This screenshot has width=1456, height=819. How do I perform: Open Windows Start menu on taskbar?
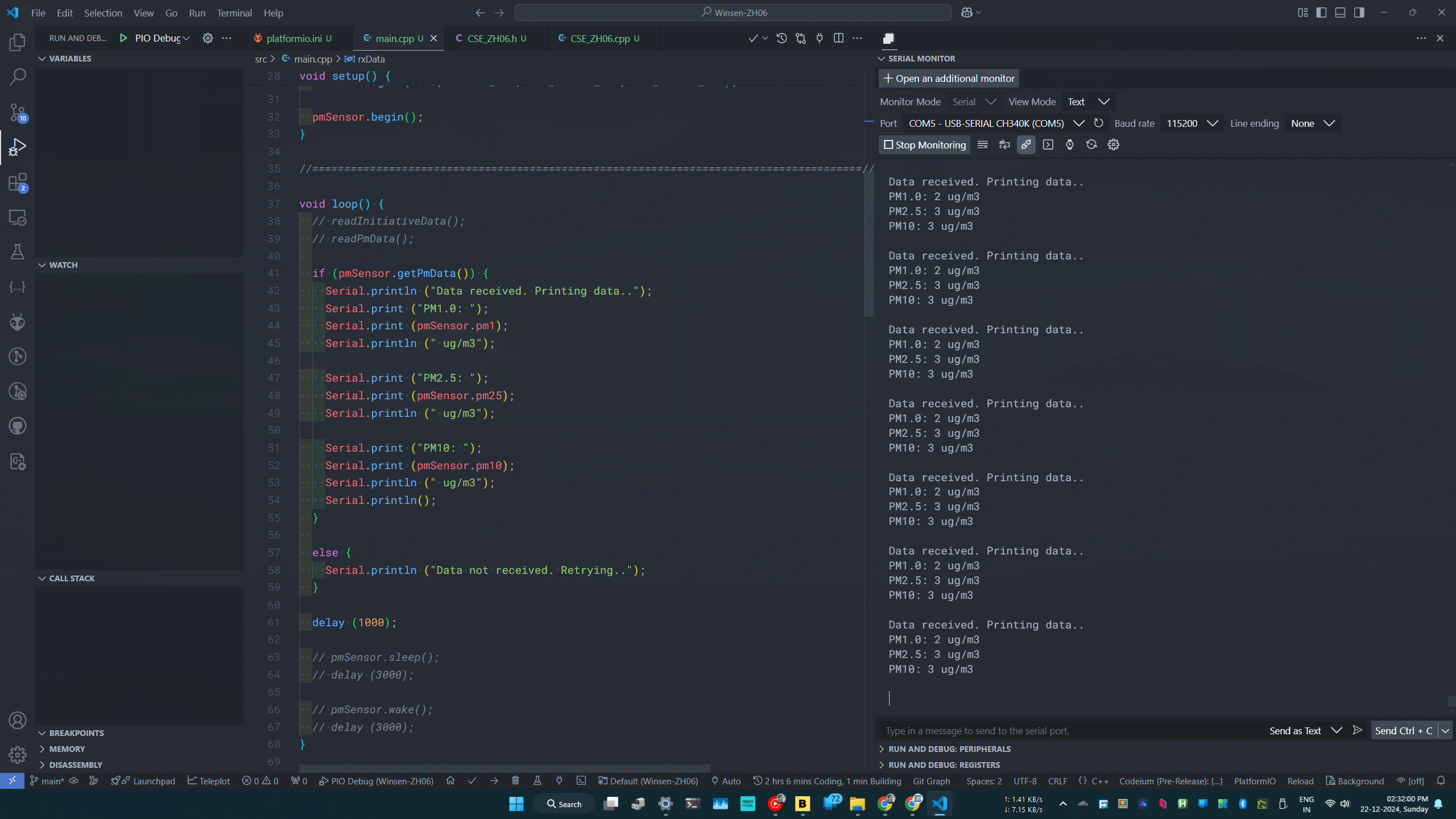pos(516,804)
